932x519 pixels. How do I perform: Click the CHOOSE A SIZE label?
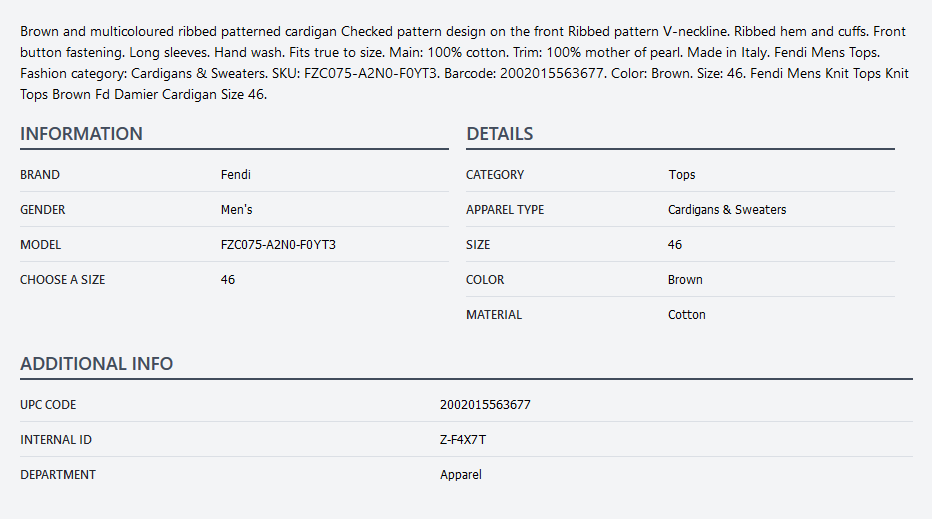tap(62, 280)
